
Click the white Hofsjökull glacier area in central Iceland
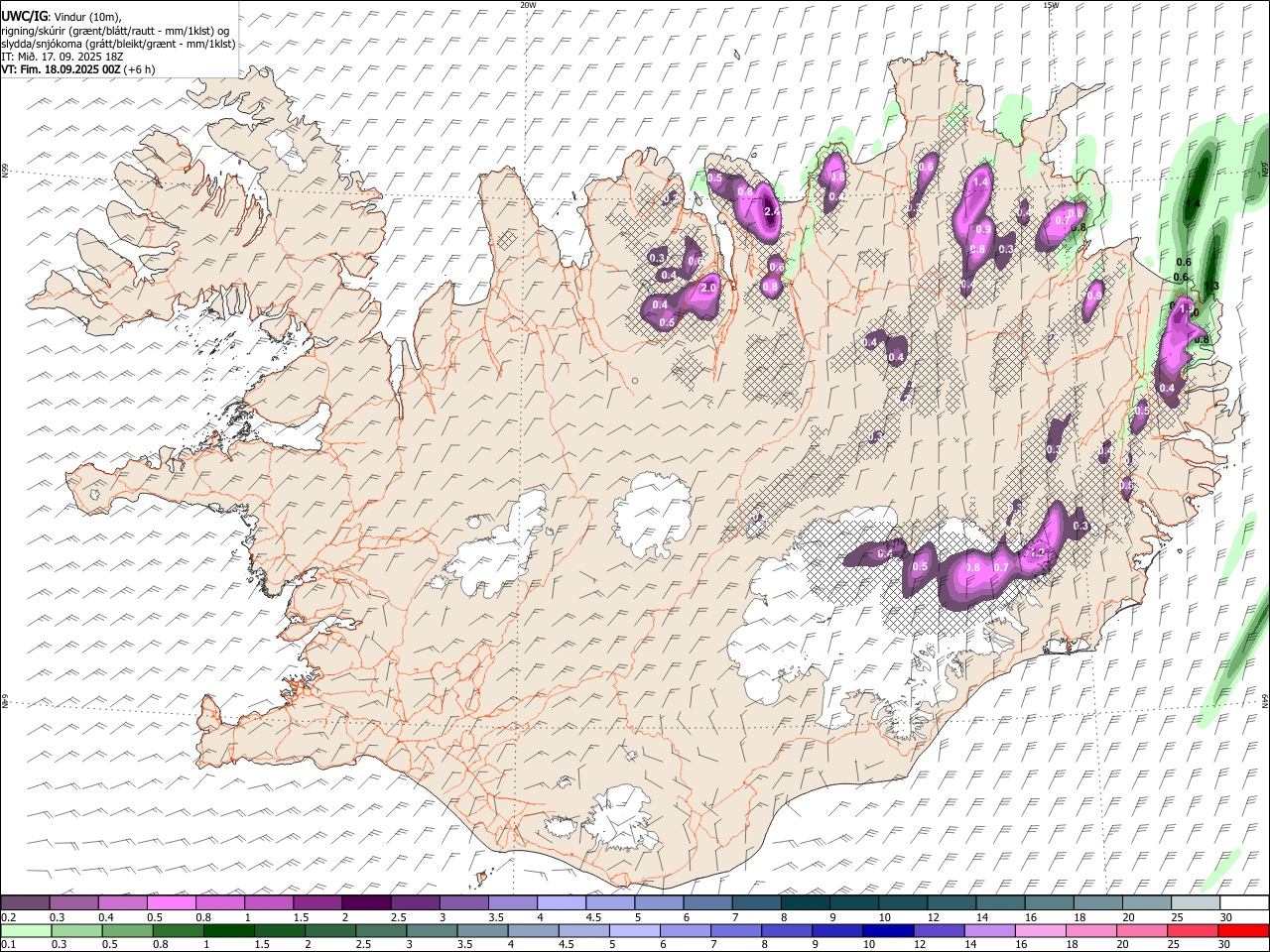651,514
